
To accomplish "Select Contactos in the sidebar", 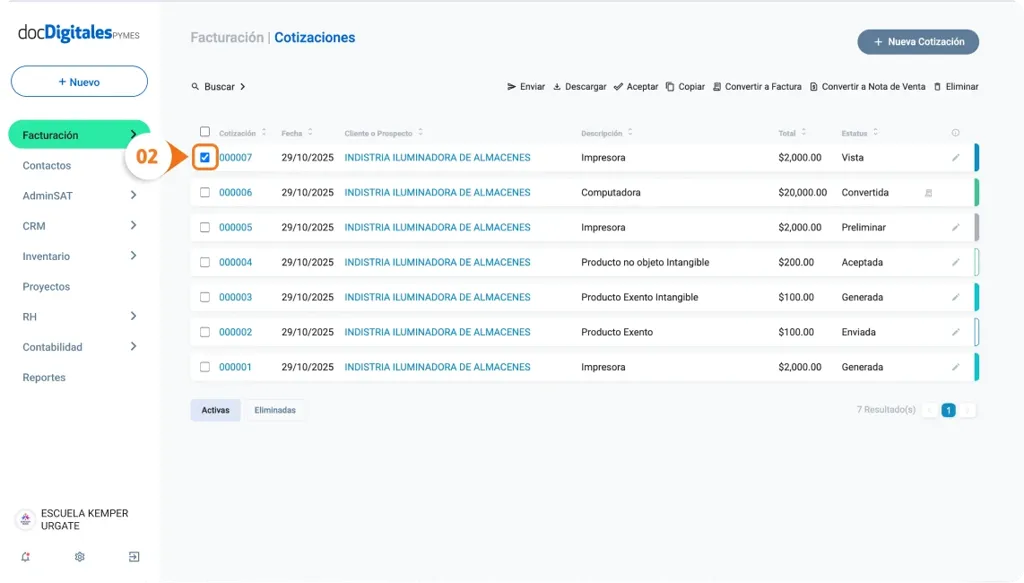I will pos(46,165).
